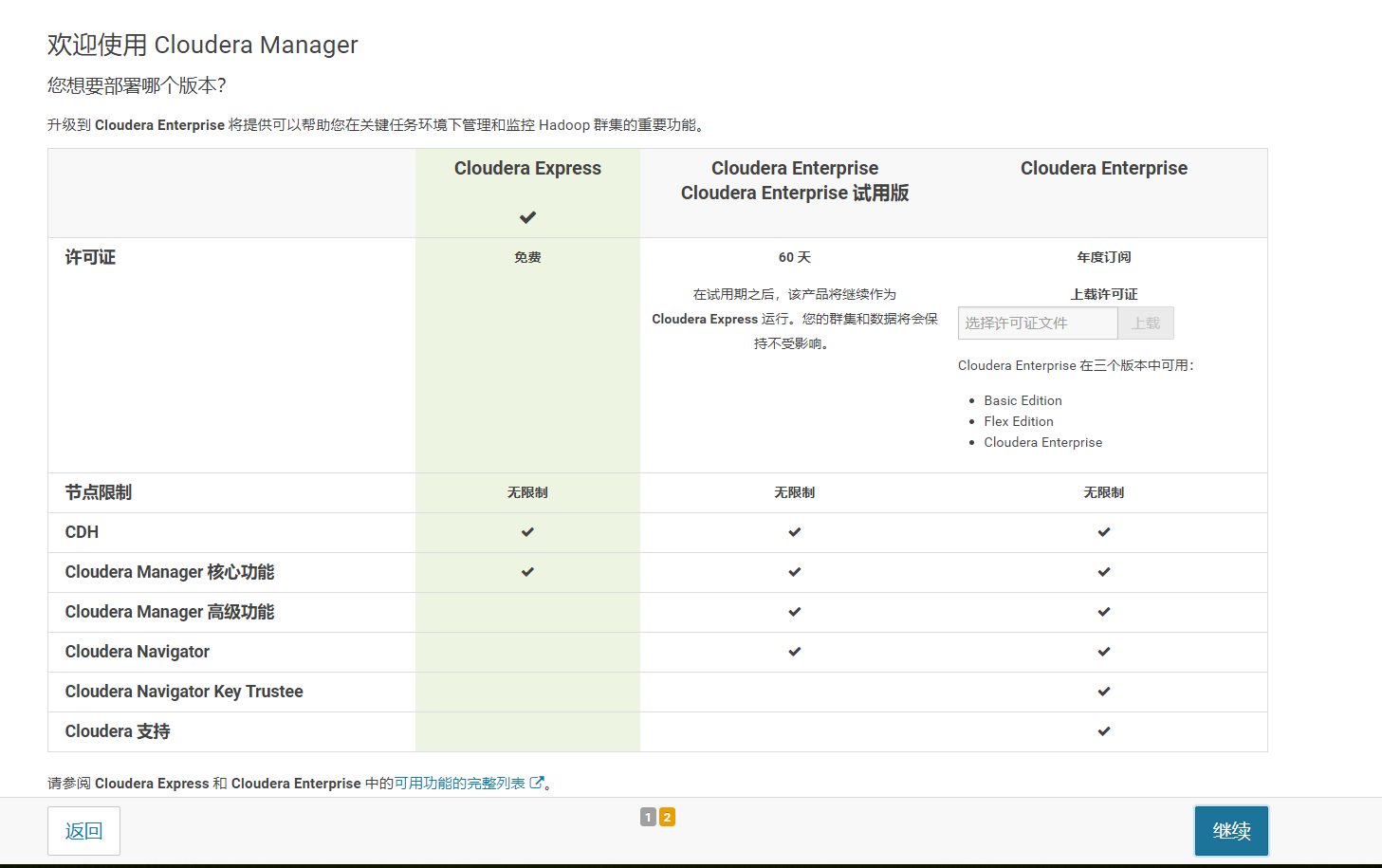The width and height of the screenshot is (1382, 868).
Task: Click CDH checkmark in Express column
Action: point(527,532)
